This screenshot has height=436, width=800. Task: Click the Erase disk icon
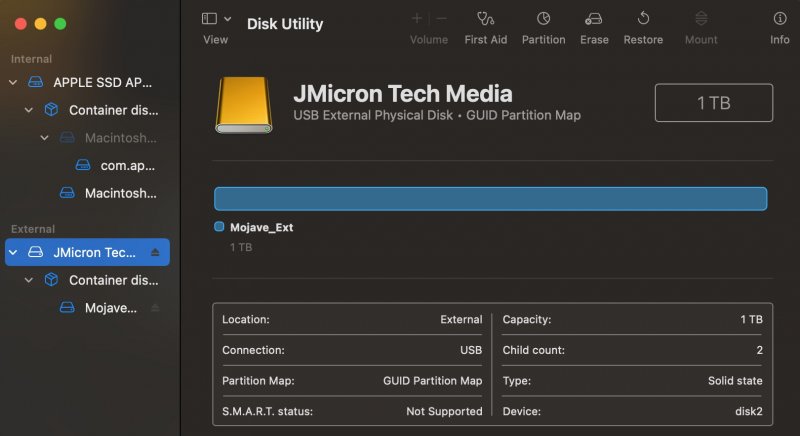coord(594,19)
